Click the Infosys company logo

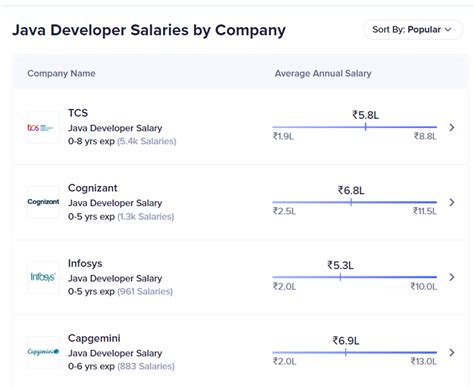(x=43, y=277)
